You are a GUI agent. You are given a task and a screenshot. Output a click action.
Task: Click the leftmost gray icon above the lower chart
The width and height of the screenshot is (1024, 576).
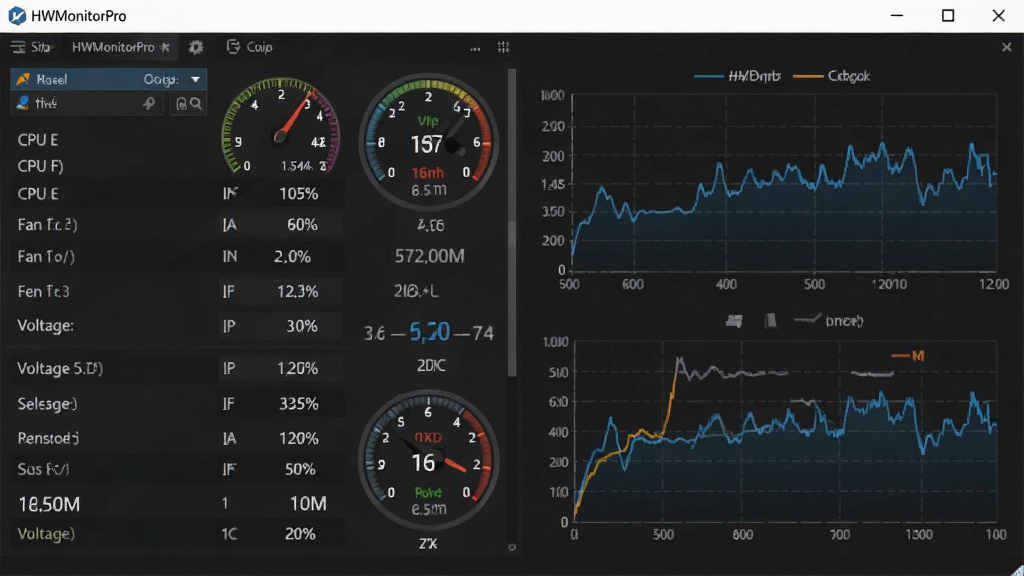click(x=734, y=321)
